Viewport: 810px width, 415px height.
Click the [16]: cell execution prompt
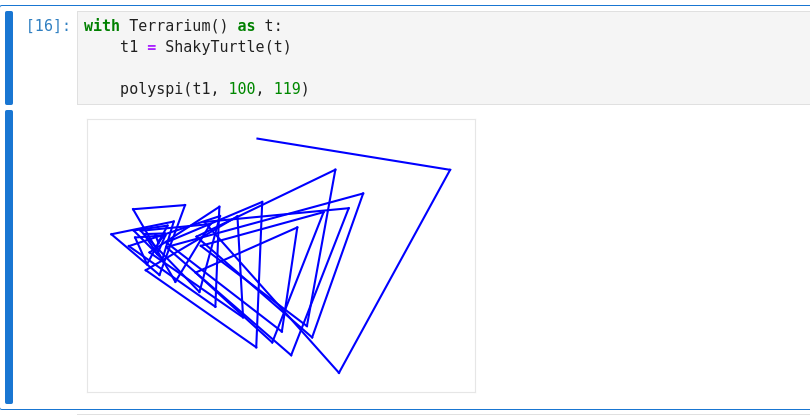[48, 26]
